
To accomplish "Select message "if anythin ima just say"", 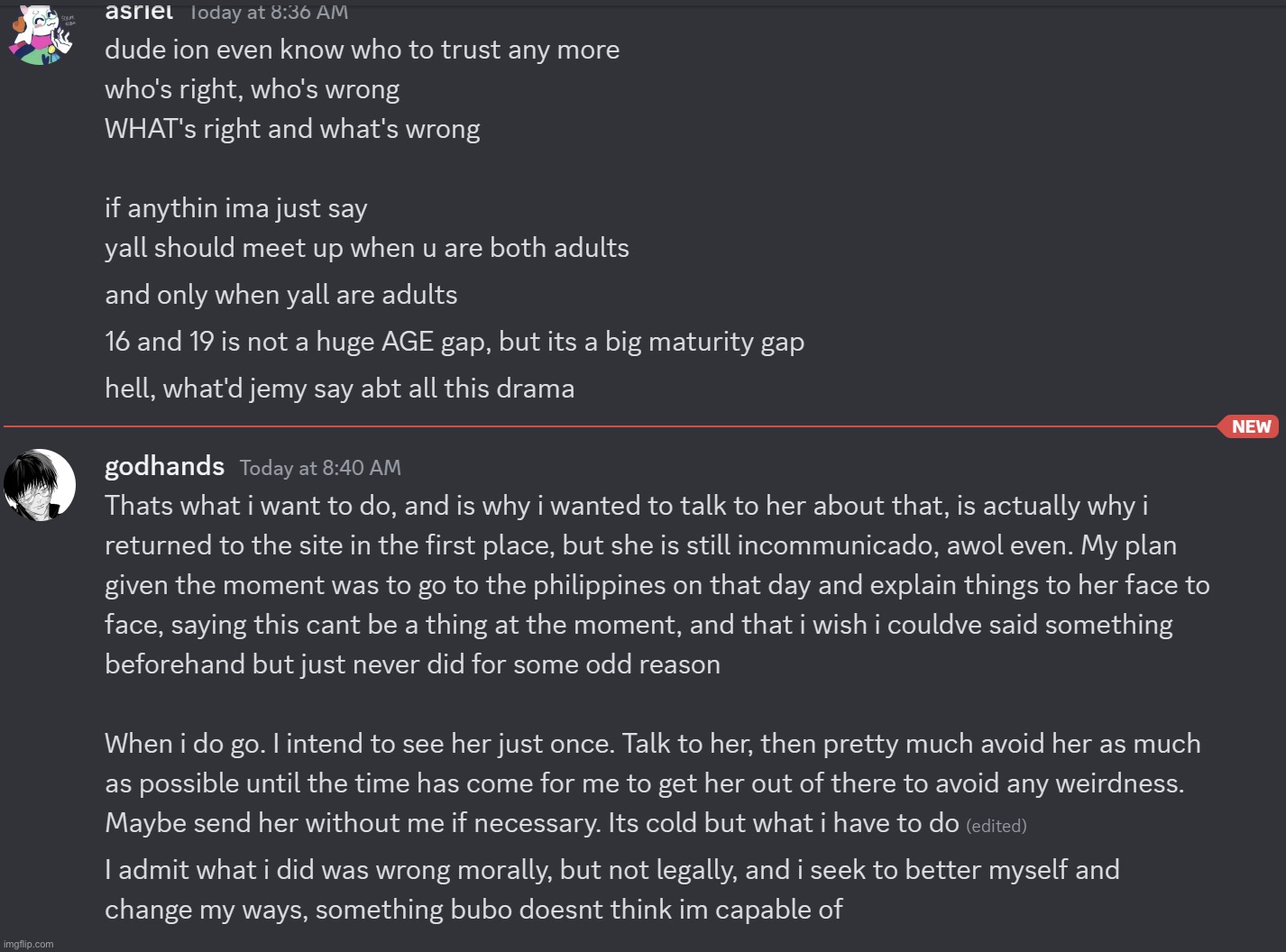I will point(235,208).
